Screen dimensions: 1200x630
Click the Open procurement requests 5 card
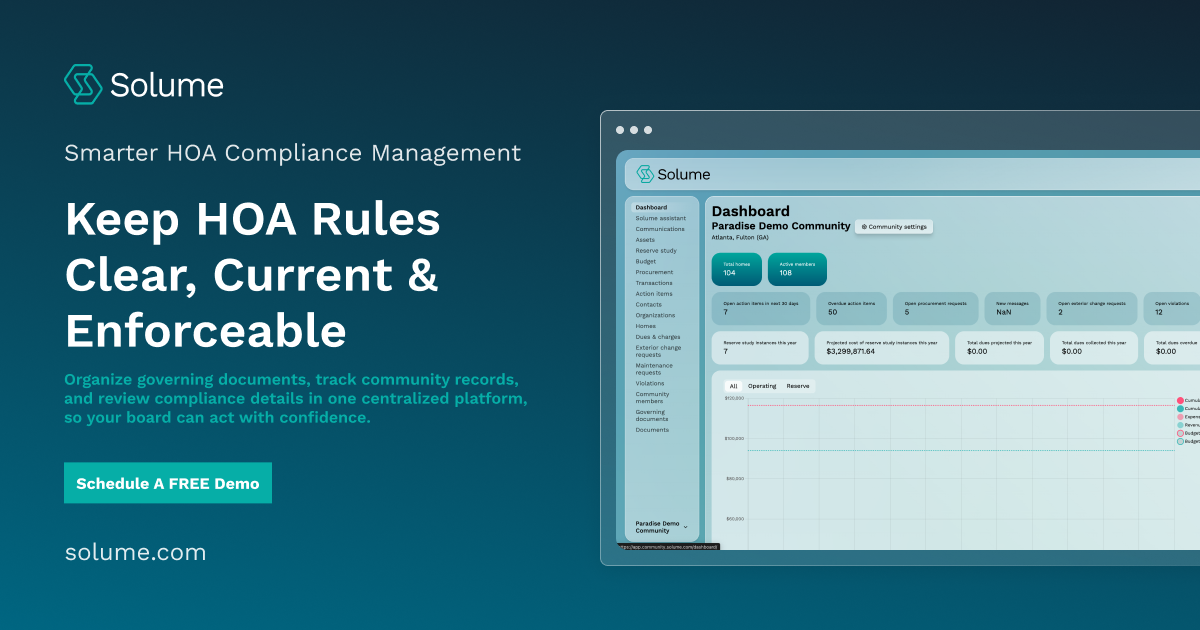937,308
